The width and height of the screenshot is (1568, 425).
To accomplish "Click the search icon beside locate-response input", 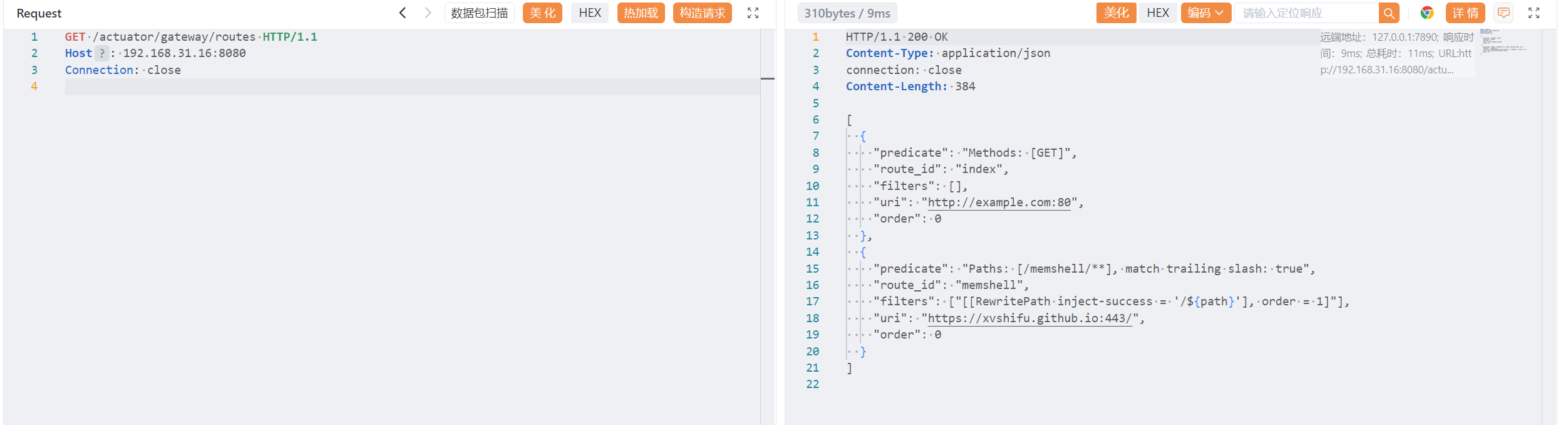I will tap(1389, 13).
